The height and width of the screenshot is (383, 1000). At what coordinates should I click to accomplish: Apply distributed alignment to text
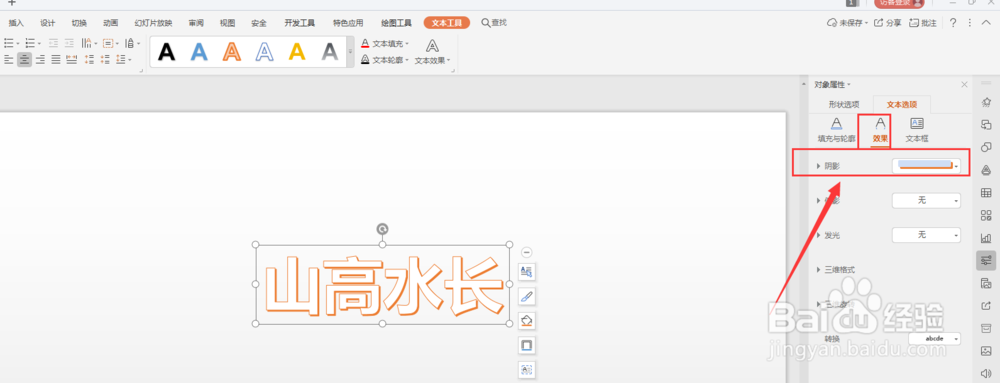pos(71,59)
